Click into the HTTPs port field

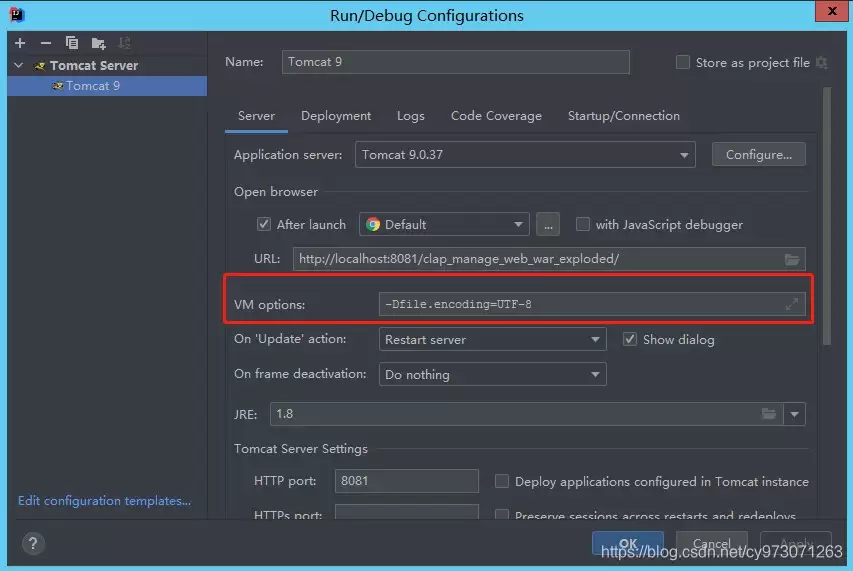click(x=406, y=512)
